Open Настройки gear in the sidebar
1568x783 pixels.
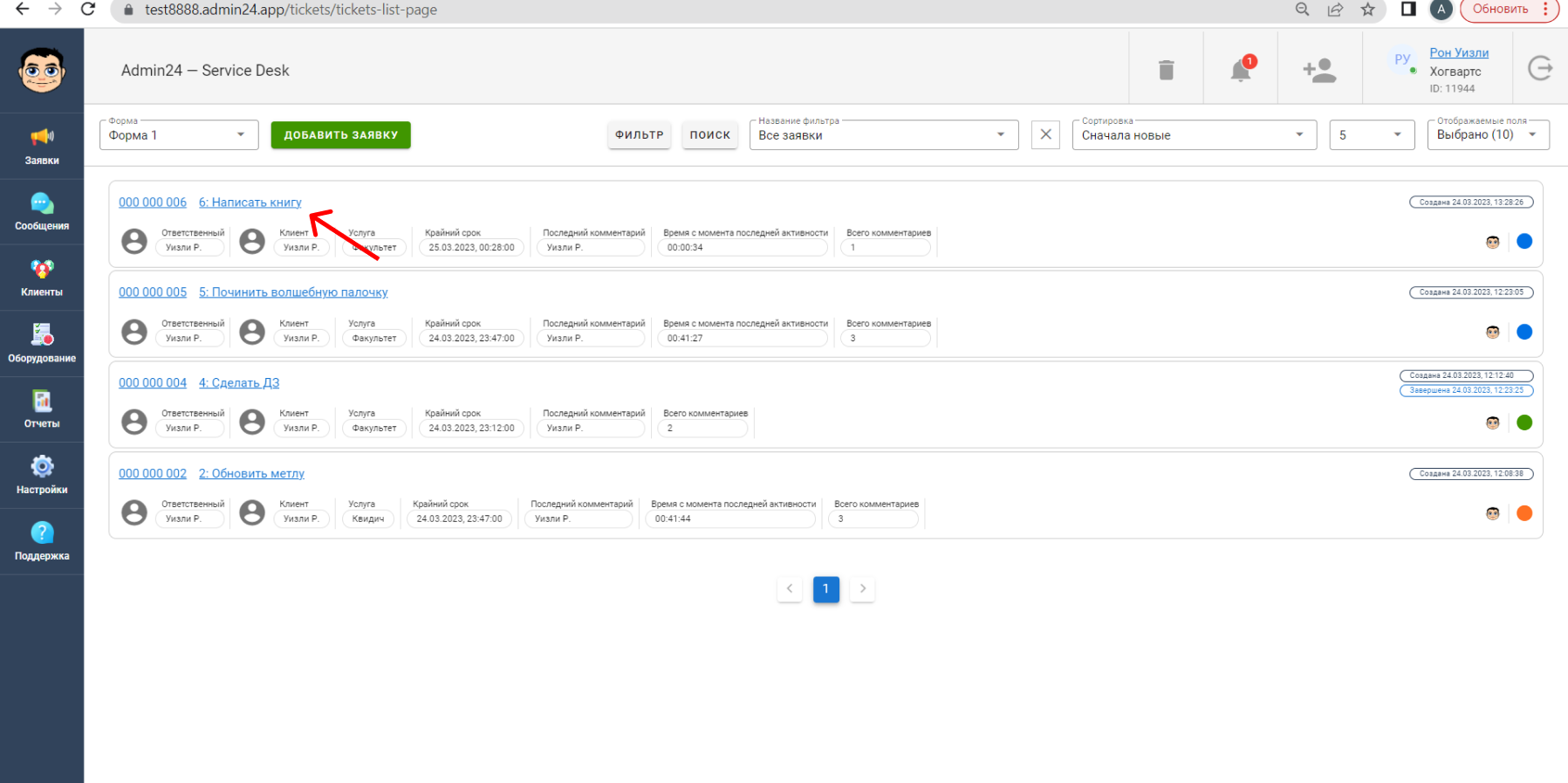pos(42,476)
